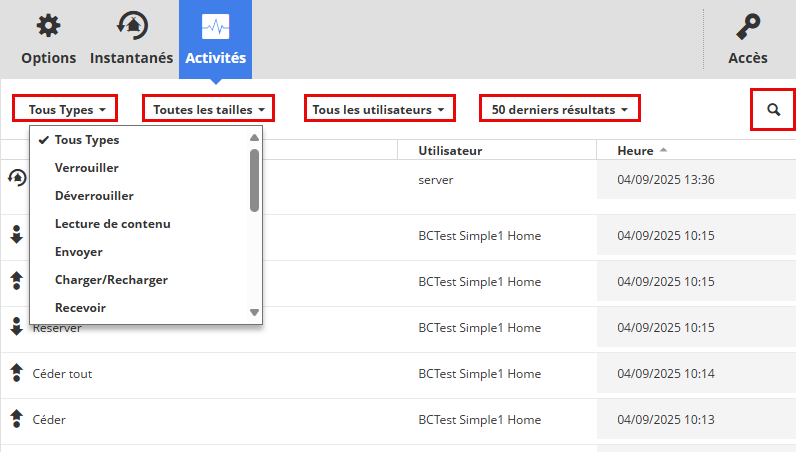
Task: Pick Lecture de contenu in the list
Action: 112,224
